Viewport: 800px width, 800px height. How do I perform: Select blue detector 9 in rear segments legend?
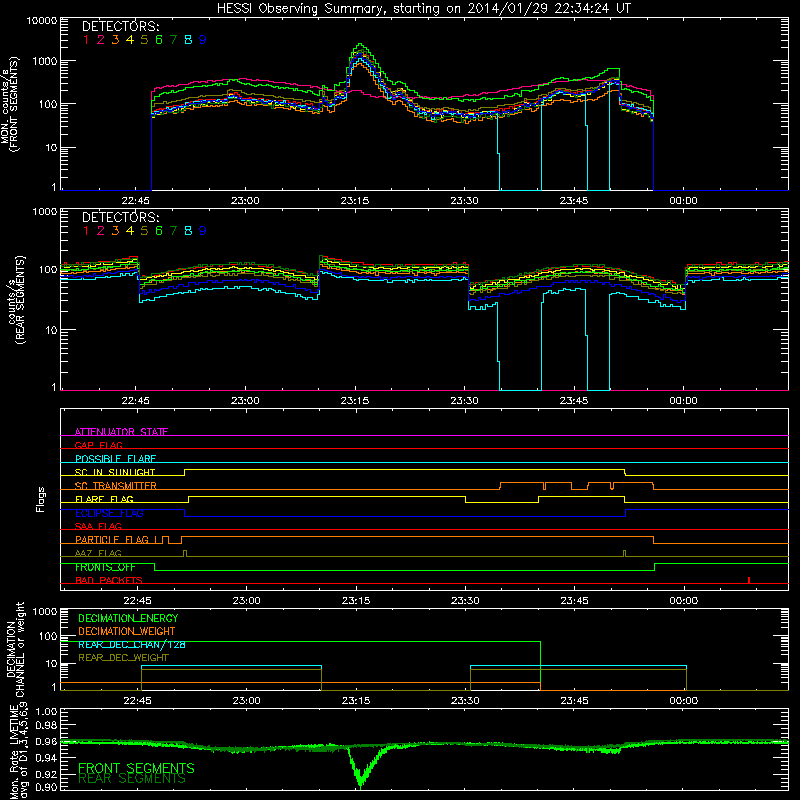pyautogui.click(x=203, y=231)
